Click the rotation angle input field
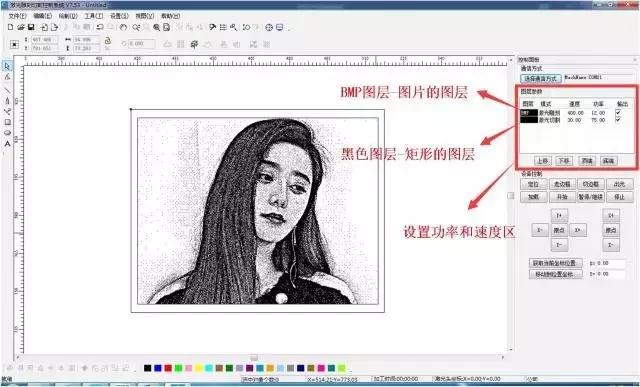The height and width of the screenshot is (387, 640). point(141,44)
